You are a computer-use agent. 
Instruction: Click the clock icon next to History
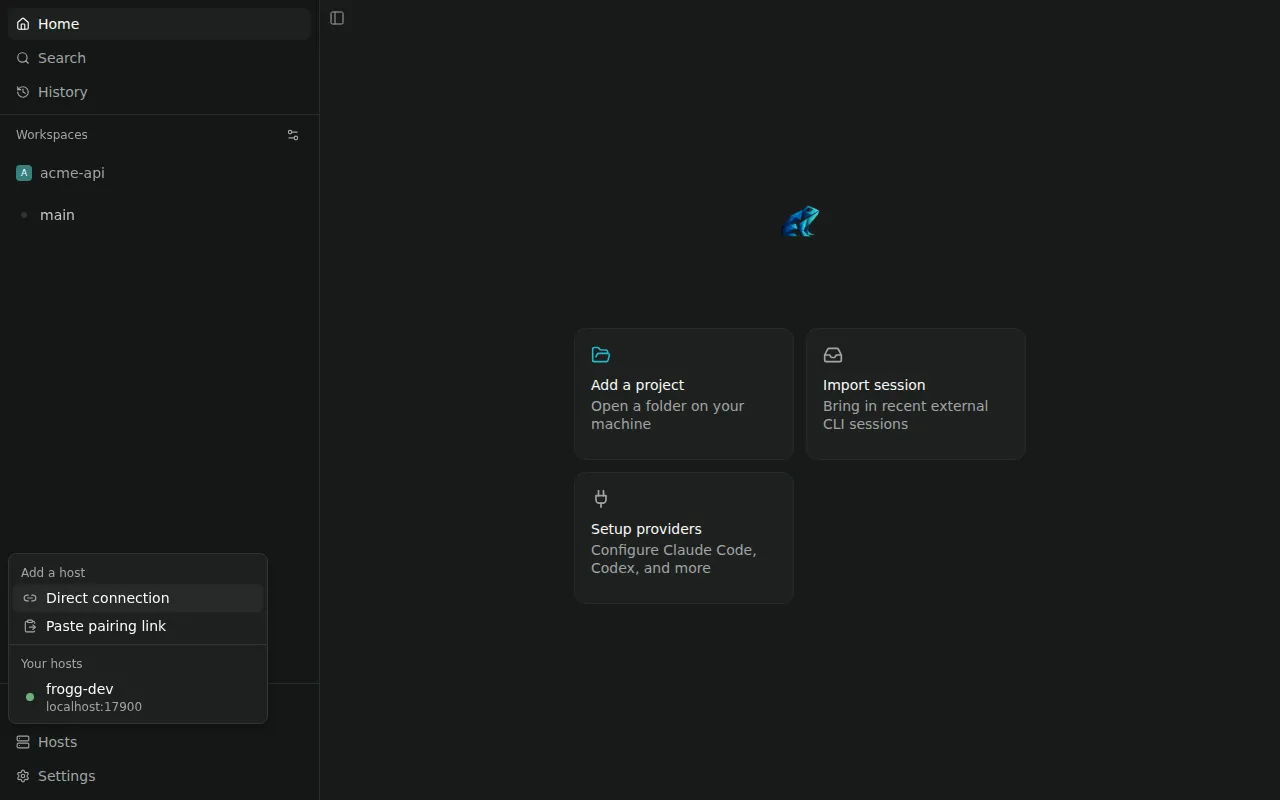click(x=23, y=92)
